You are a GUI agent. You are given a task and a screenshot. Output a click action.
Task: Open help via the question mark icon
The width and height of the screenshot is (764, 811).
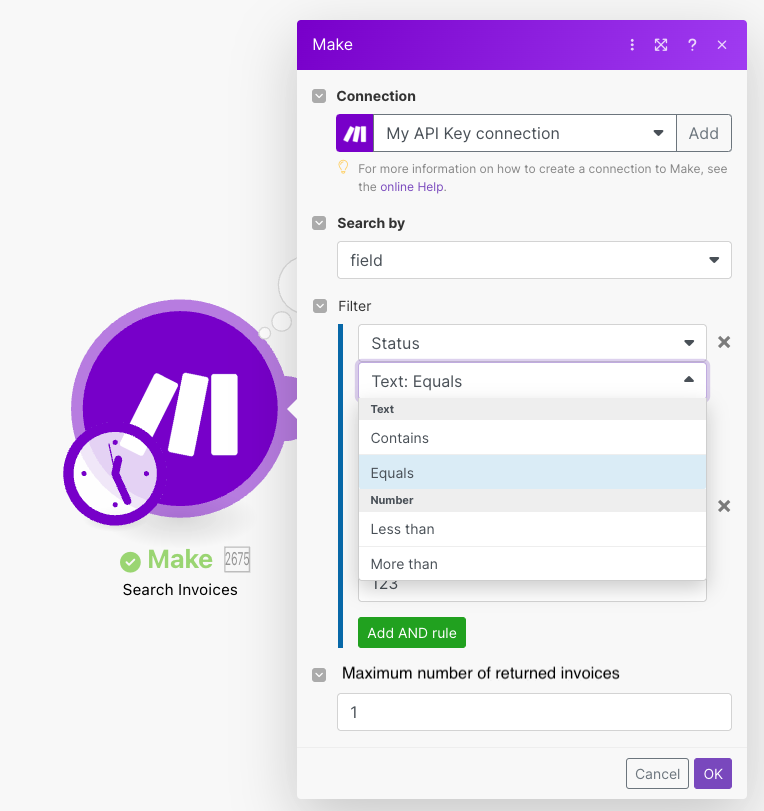pyautogui.click(x=692, y=45)
